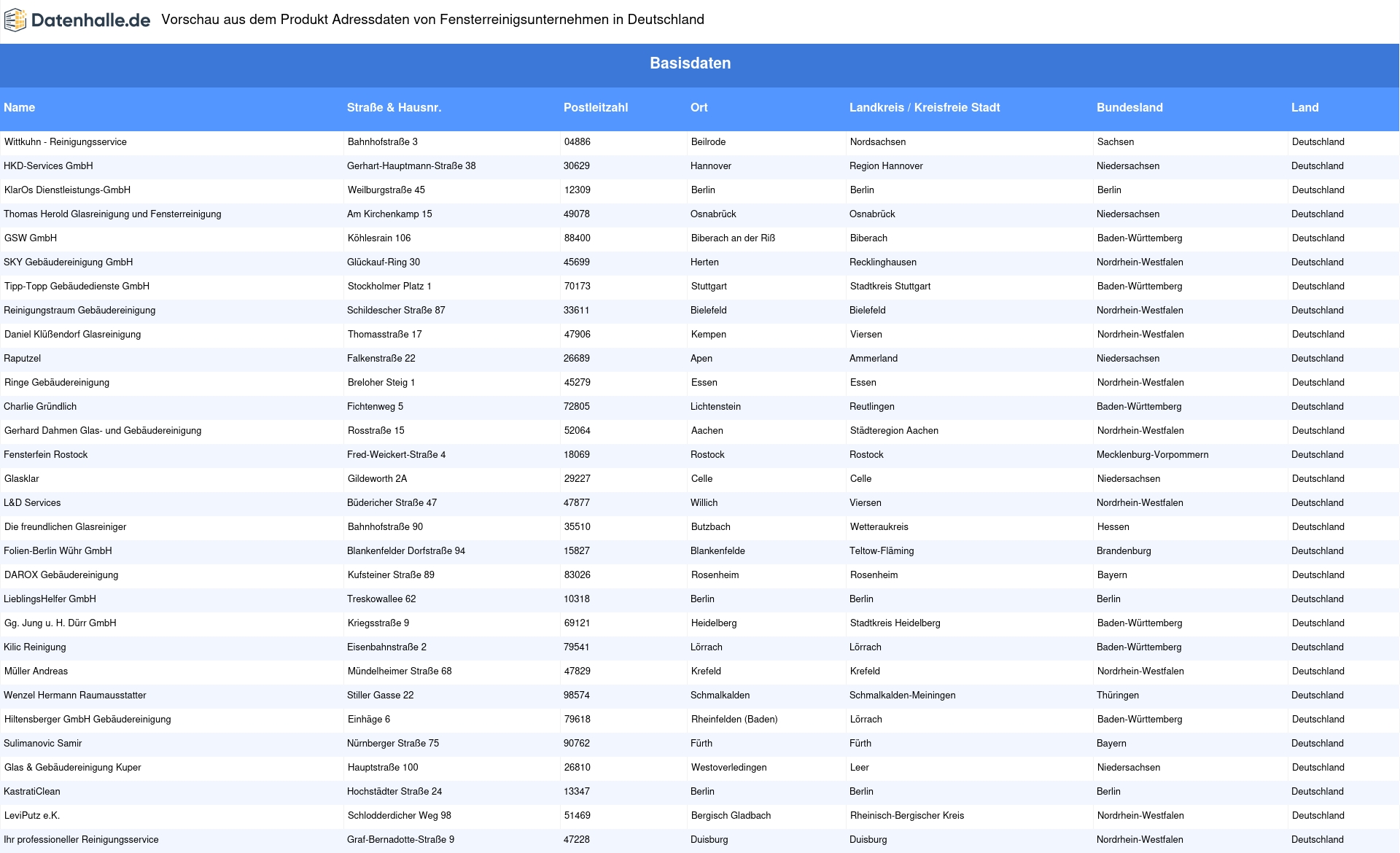Click the Postleitzahl column header
The height and width of the screenshot is (853, 1400).
coord(596,107)
